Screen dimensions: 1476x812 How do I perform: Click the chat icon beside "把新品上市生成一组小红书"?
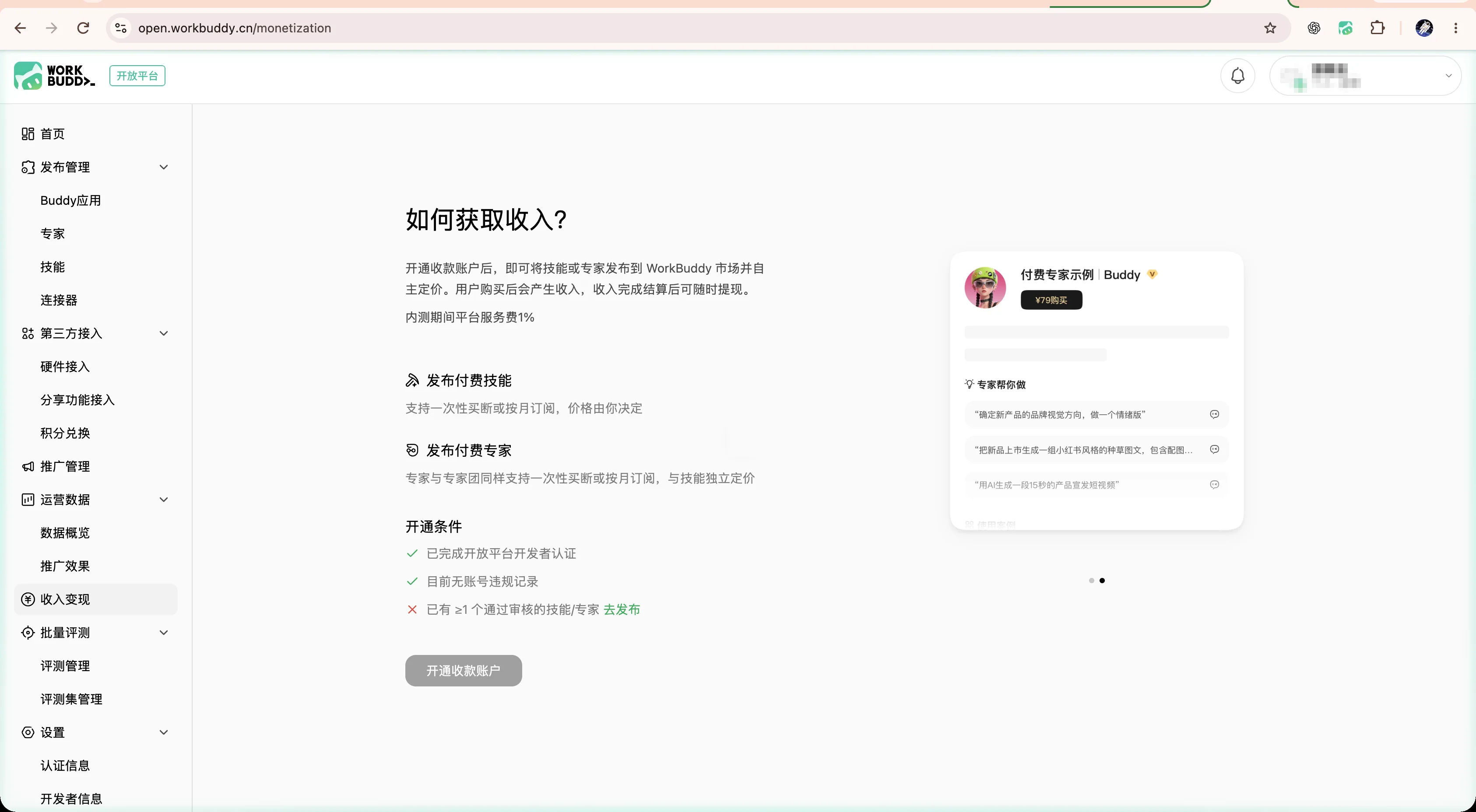tap(1214, 449)
